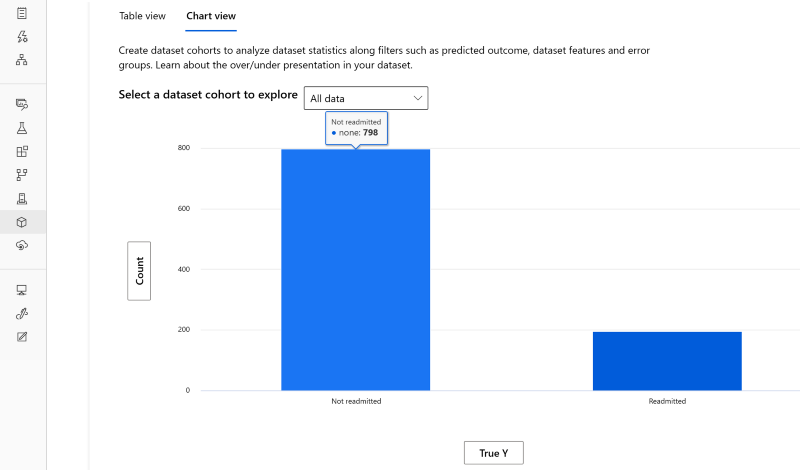Click the Count y-axis button

[139, 270]
